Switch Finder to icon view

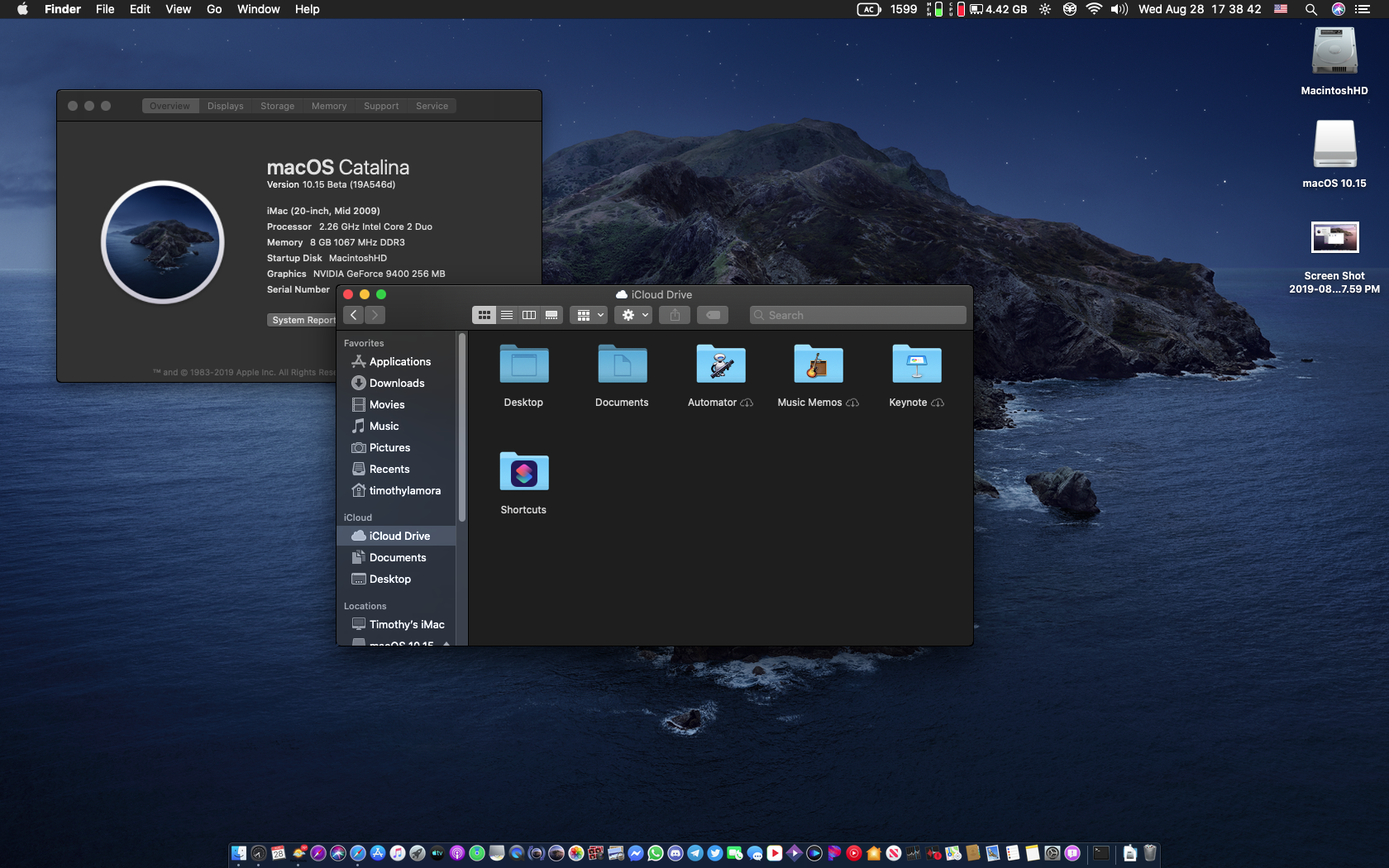[x=484, y=315]
